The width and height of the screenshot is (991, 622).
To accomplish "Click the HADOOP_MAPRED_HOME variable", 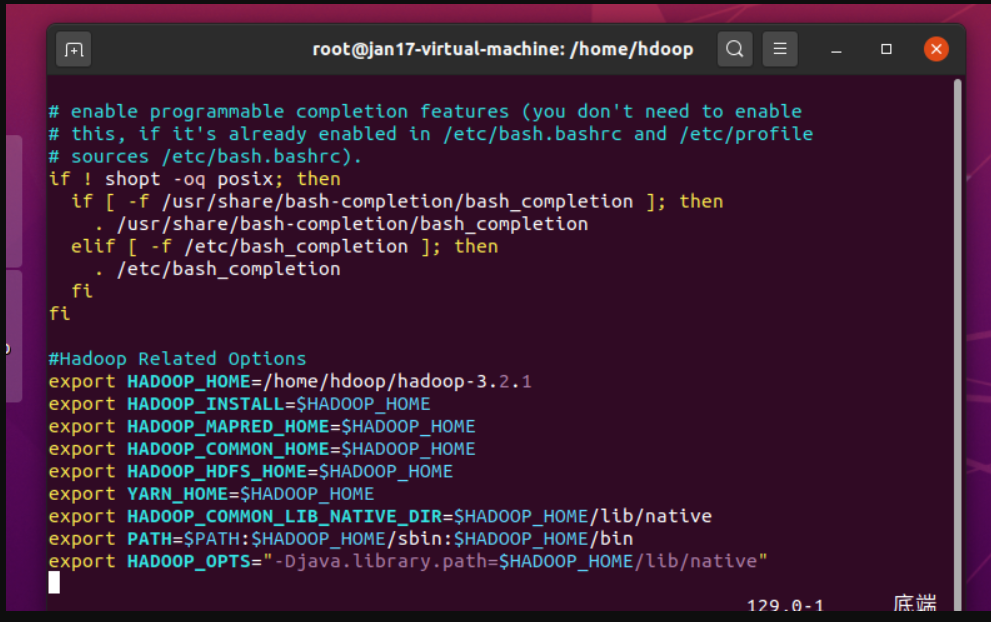I will 228,427.
